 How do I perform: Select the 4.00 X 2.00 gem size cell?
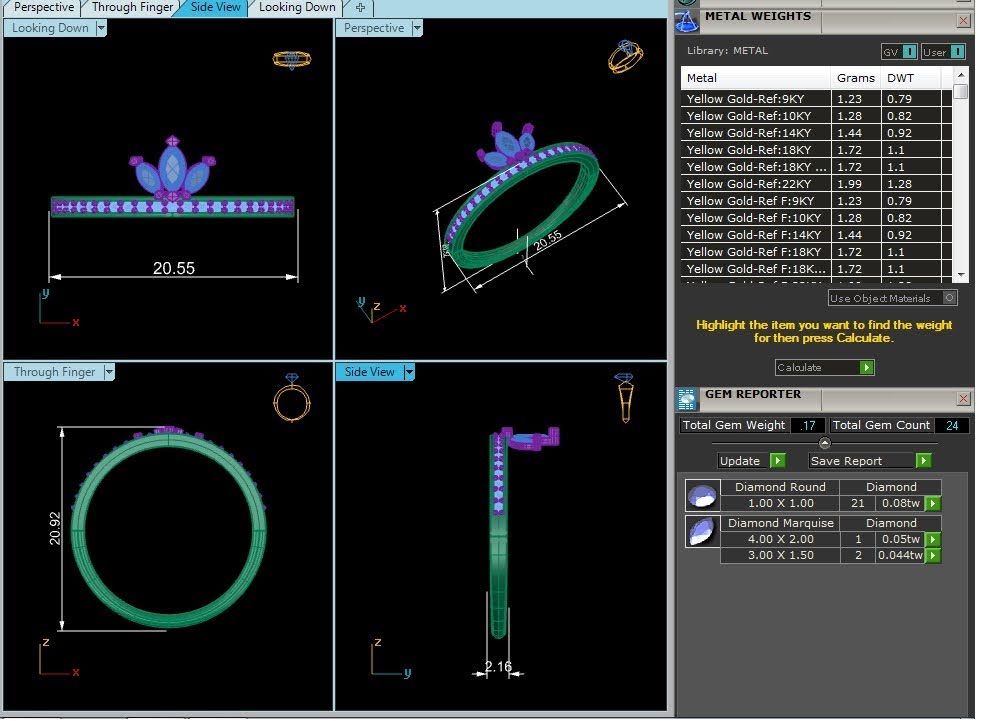point(780,539)
